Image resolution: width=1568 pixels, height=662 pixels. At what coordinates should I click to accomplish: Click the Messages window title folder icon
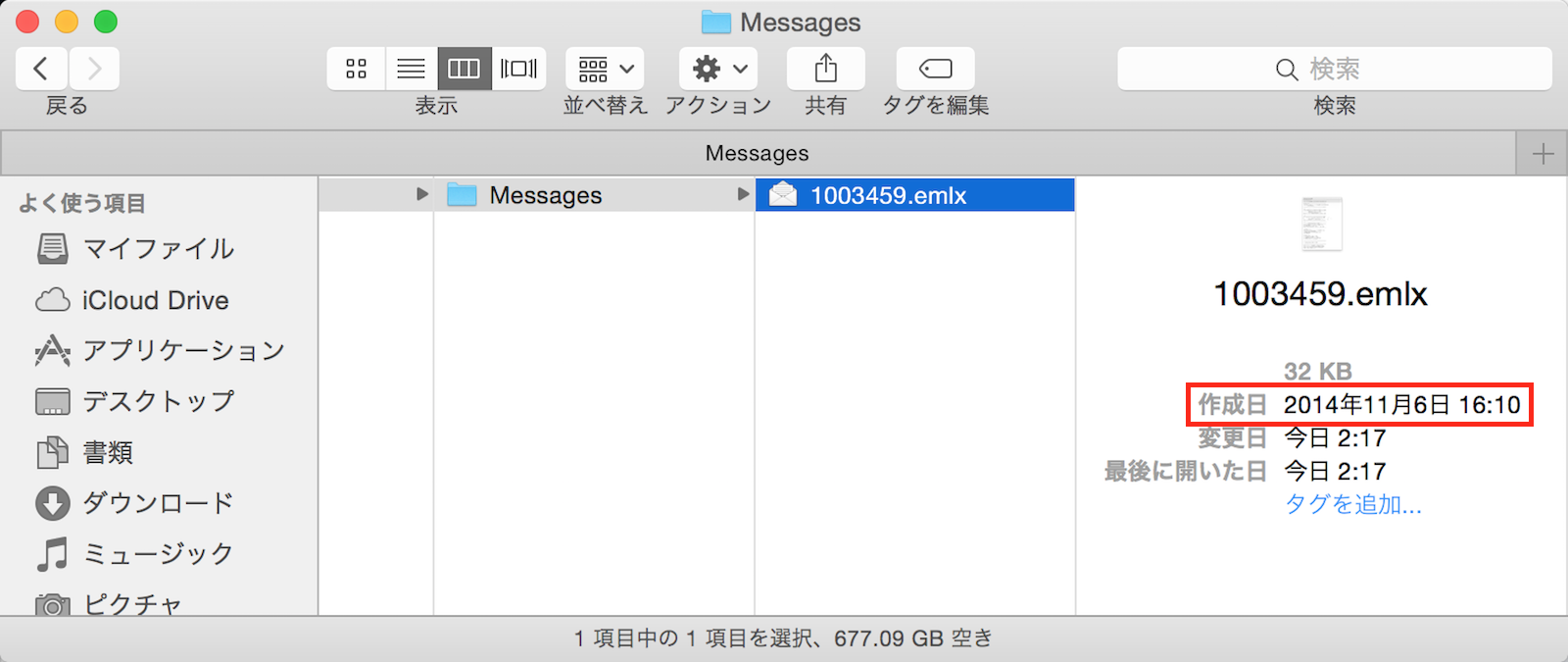point(716,22)
